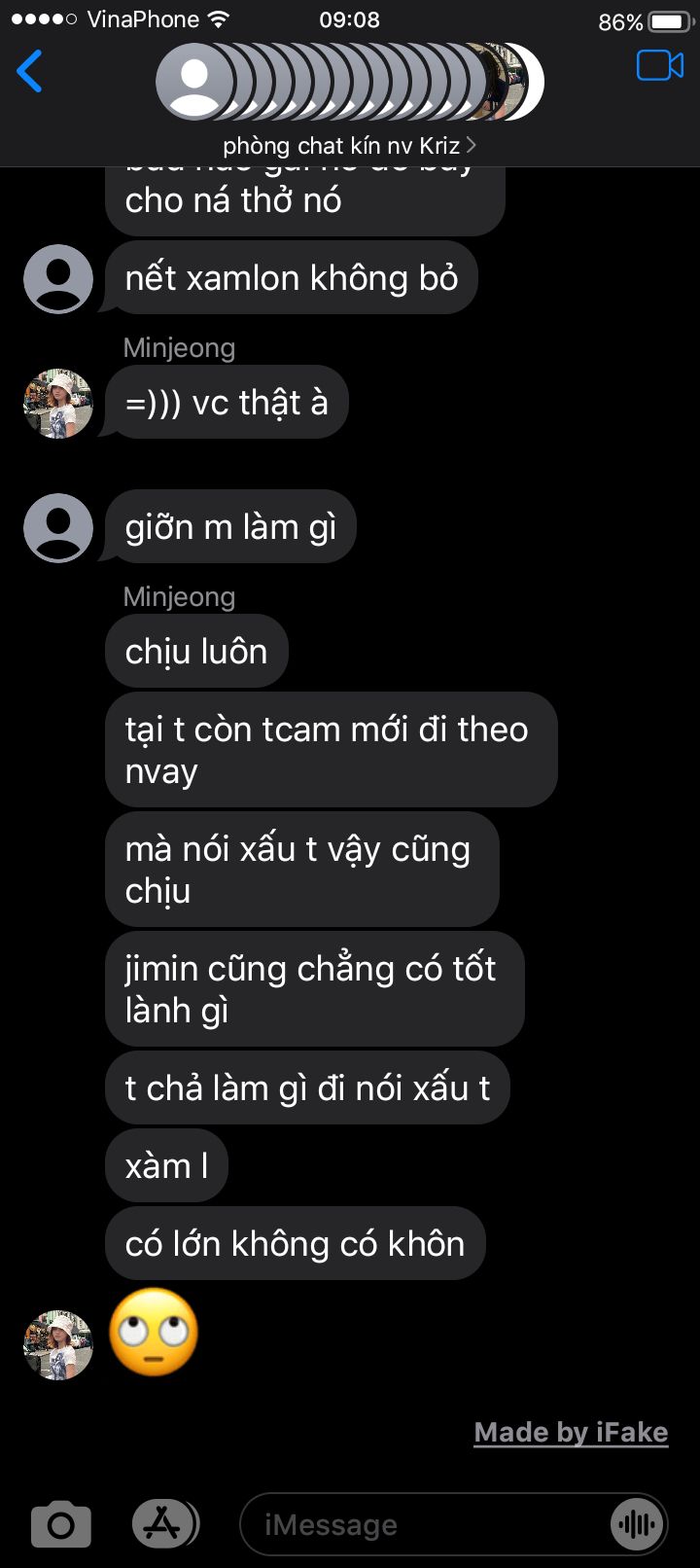
Task: Tap the 'chịu luôn' message bubble
Action: coord(196,651)
